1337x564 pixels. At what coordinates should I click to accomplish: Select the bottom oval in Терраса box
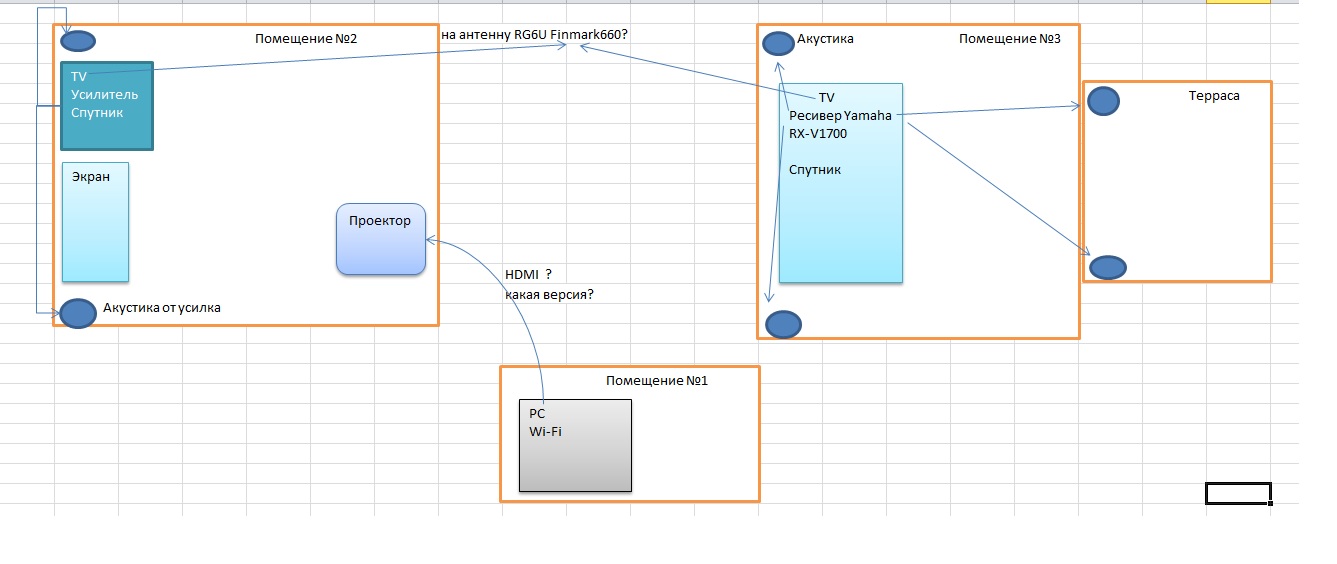click(x=1107, y=267)
